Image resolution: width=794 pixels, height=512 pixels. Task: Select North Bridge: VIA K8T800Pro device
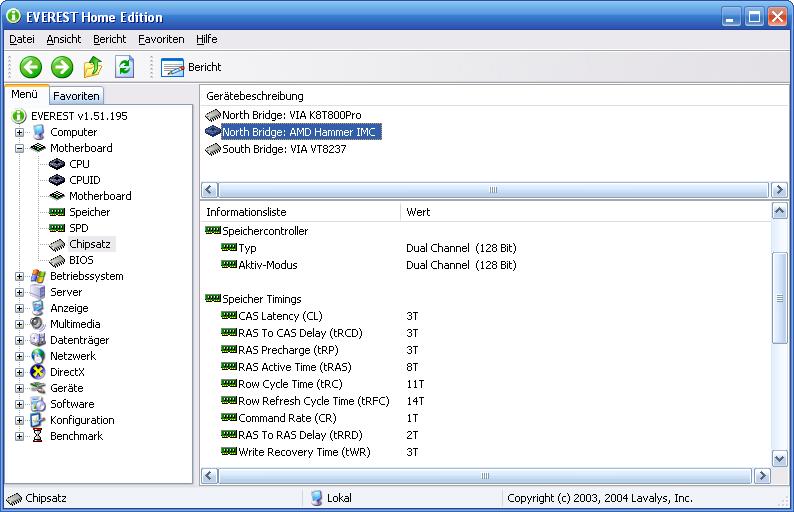point(292,115)
